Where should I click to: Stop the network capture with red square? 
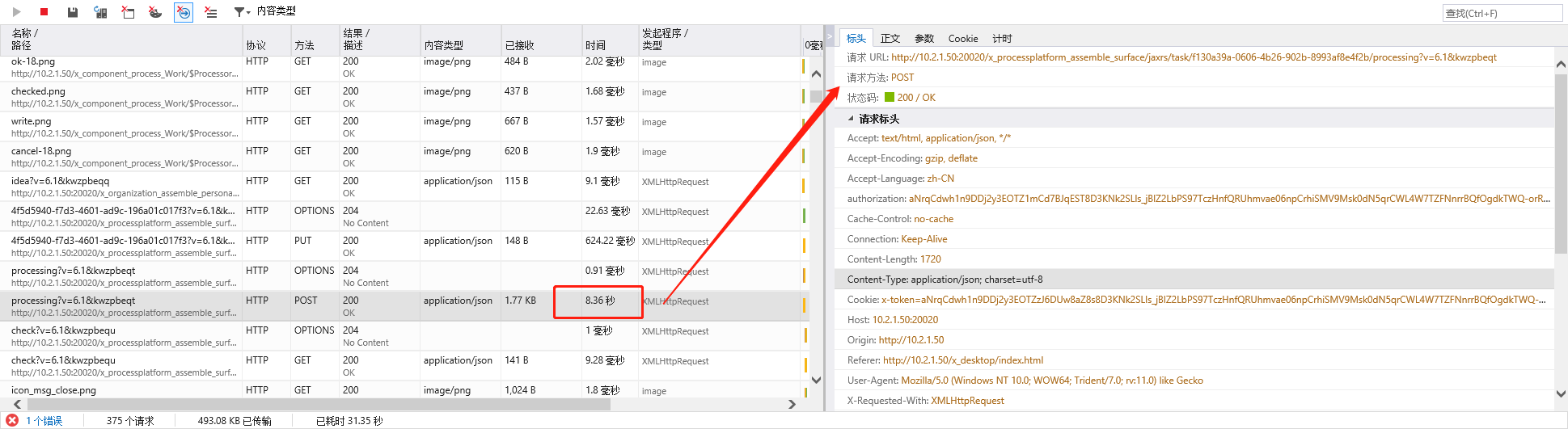point(44,12)
